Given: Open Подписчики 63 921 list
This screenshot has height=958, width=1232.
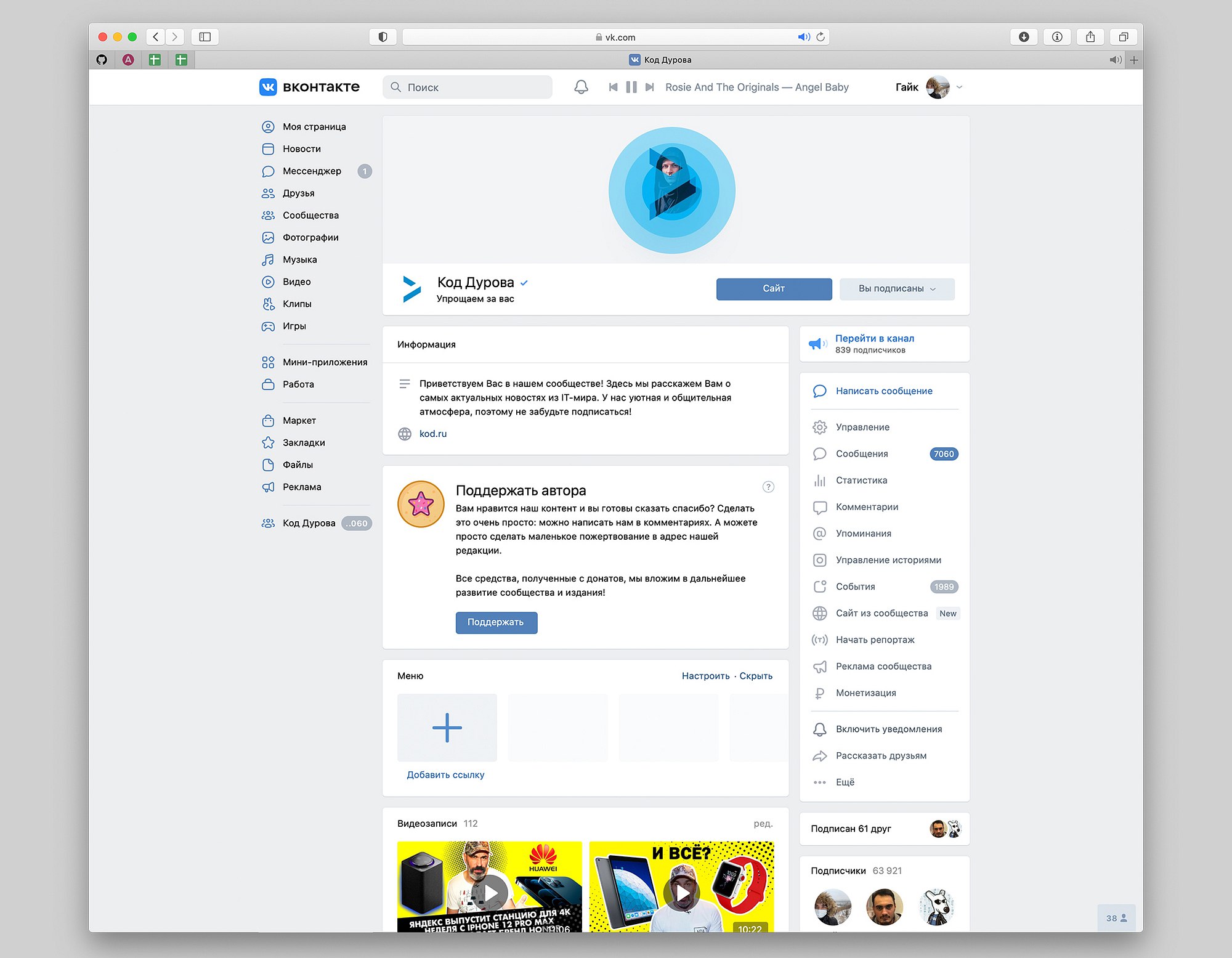Looking at the screenshot, I should (856, 871).
